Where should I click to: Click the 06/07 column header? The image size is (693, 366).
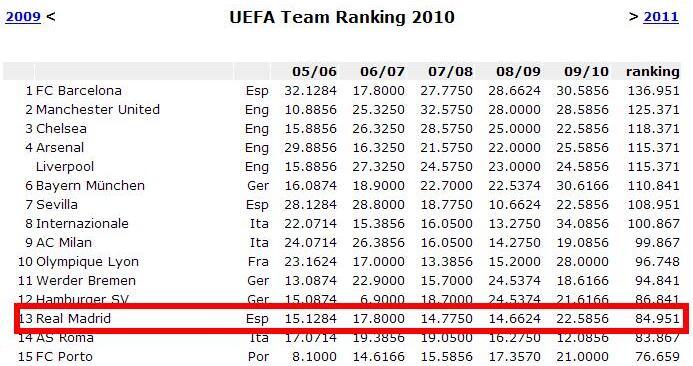pos(382,72)
